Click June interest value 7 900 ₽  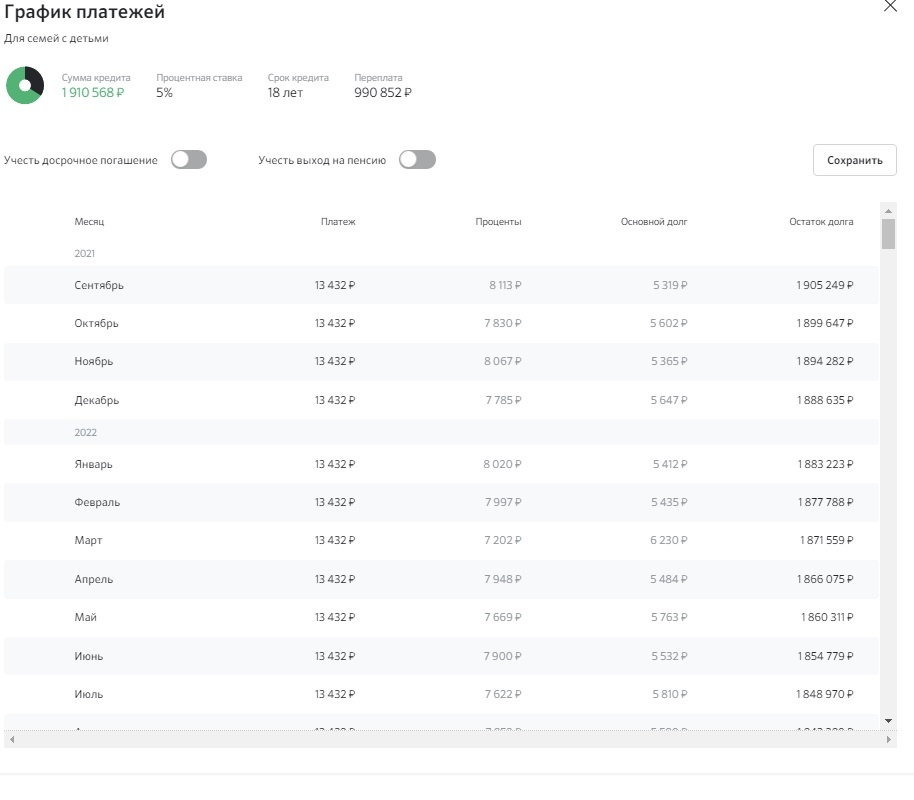[502, 656]
